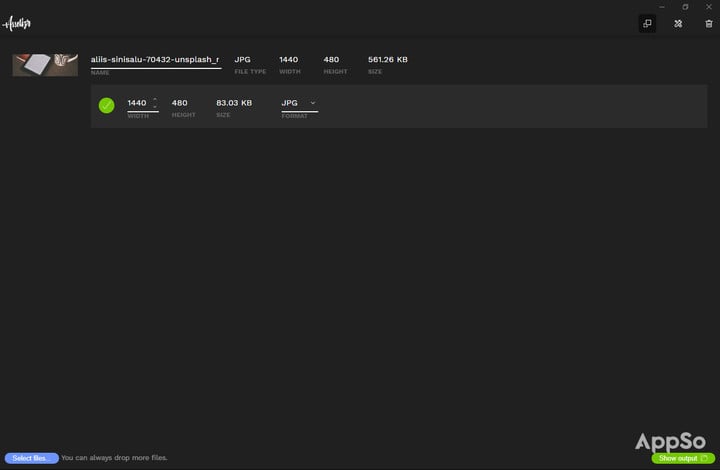Screen dimensions: 720x470
Task: Click the Show output button
Action: (683, 458)
